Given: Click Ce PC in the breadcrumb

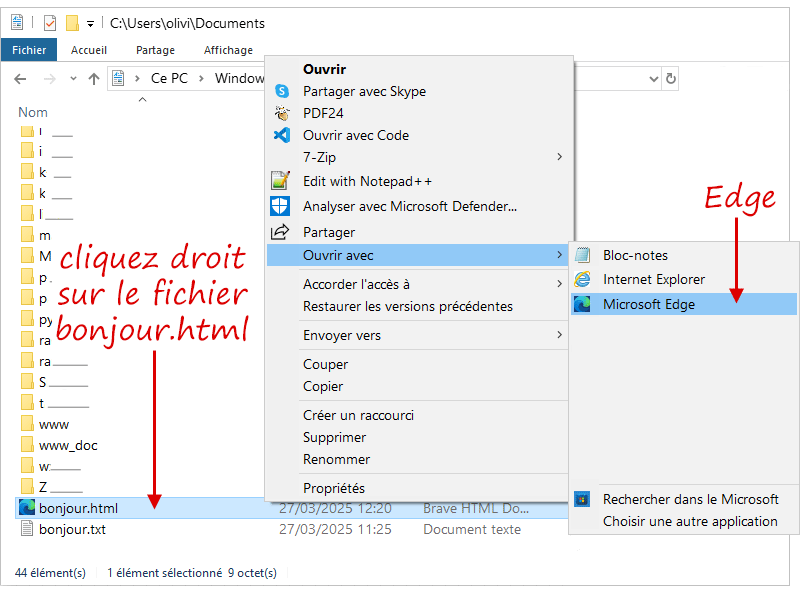Looking at the screenshot, I should point(169,78).
